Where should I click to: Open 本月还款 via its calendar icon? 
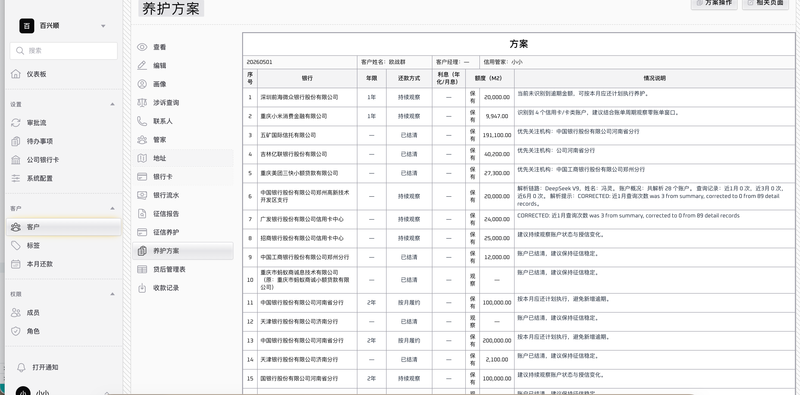click(16, 264)
